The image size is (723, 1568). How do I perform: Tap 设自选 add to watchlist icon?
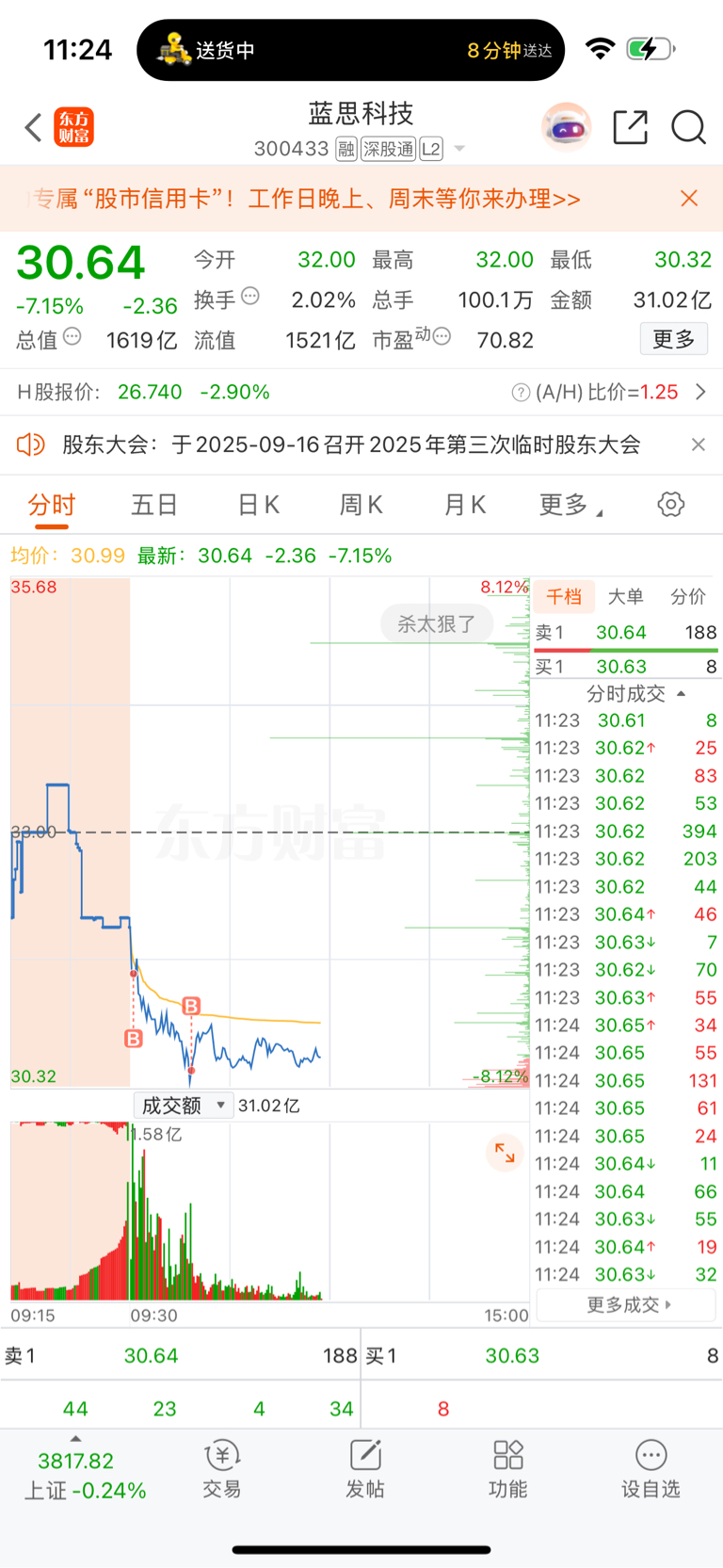tap(651, 1469)
